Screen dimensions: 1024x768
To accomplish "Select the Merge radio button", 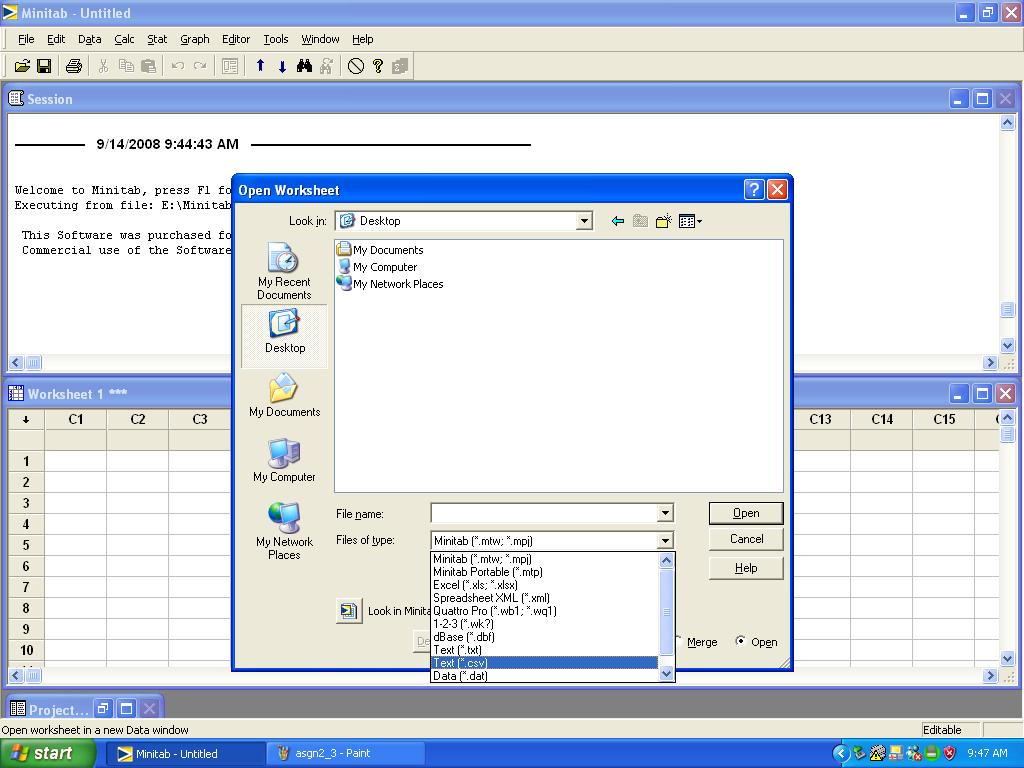I will [680, 642].
